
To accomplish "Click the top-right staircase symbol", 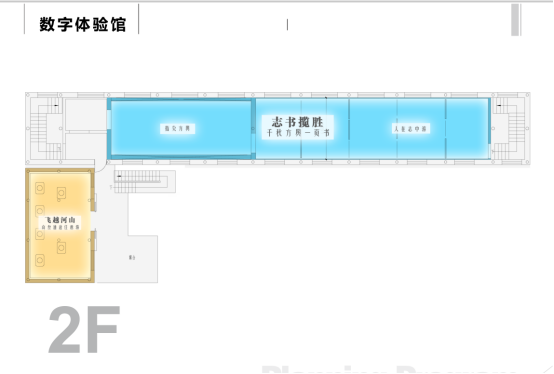I will pos(508,129).
